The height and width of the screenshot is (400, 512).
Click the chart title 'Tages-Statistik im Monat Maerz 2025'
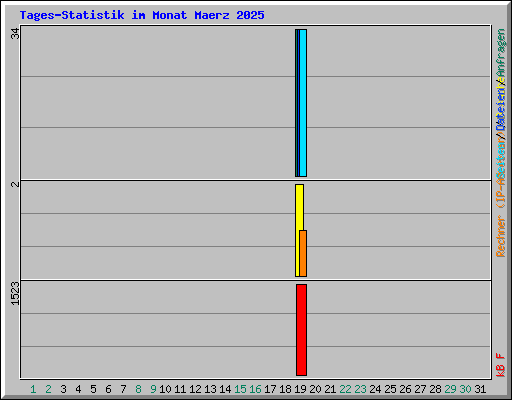coord(142,15)
